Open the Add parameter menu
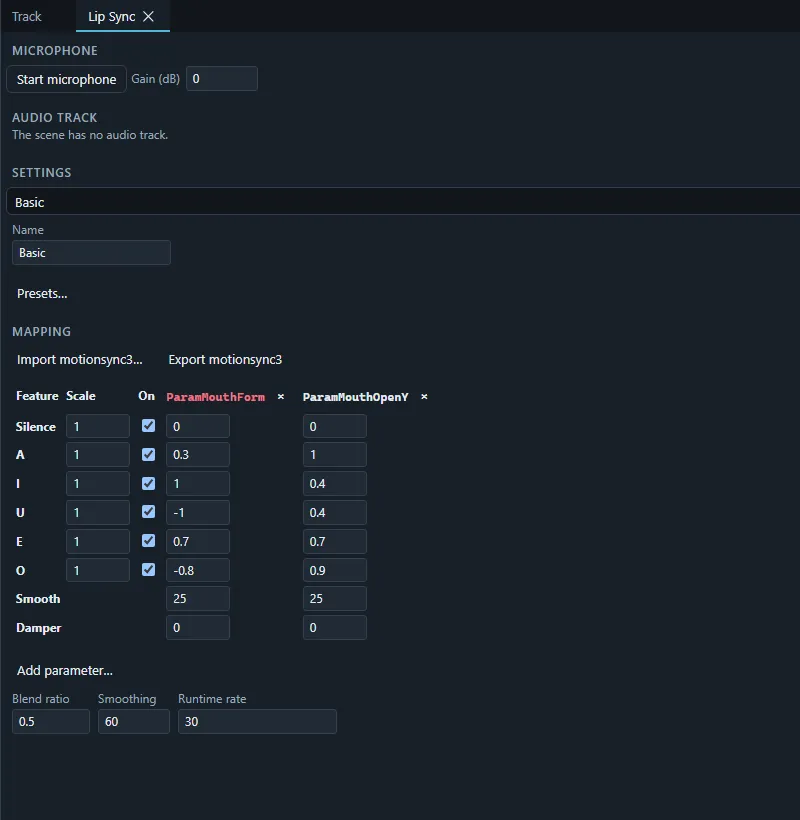The height and width of the screenshot is (820, 800). (x=65, y=670)
